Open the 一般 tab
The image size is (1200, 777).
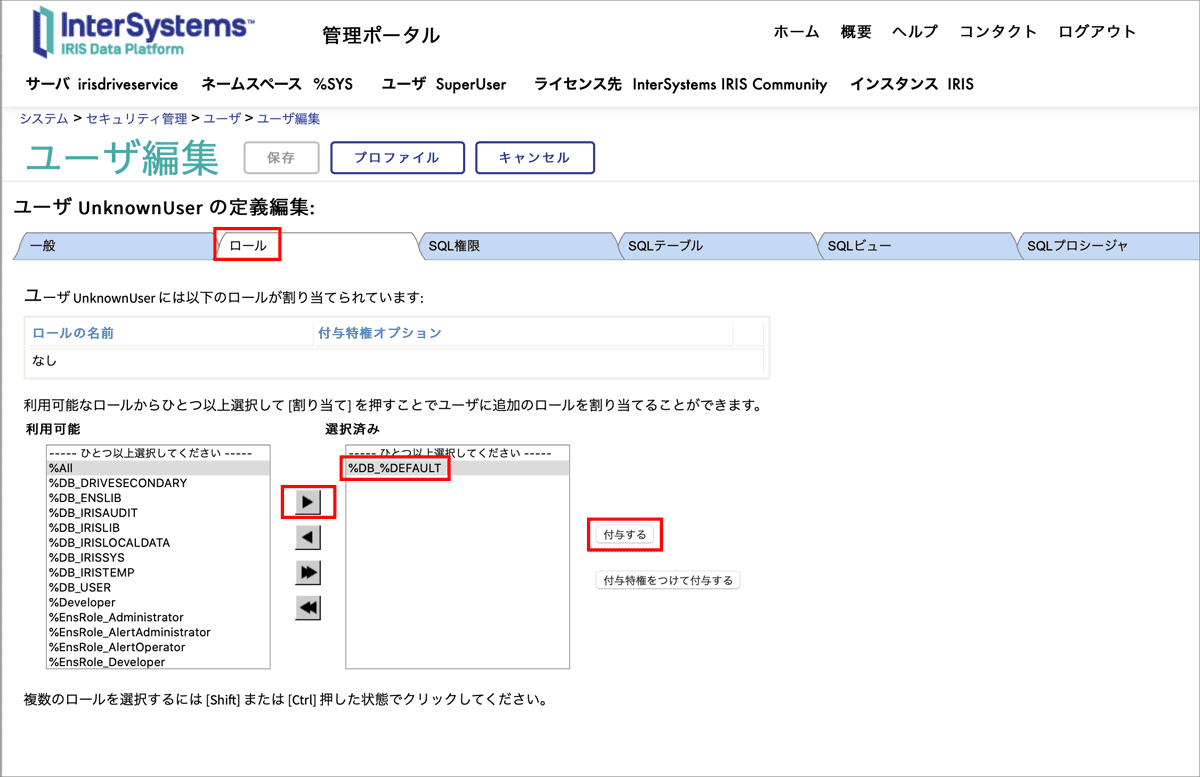tap(115, 245)
